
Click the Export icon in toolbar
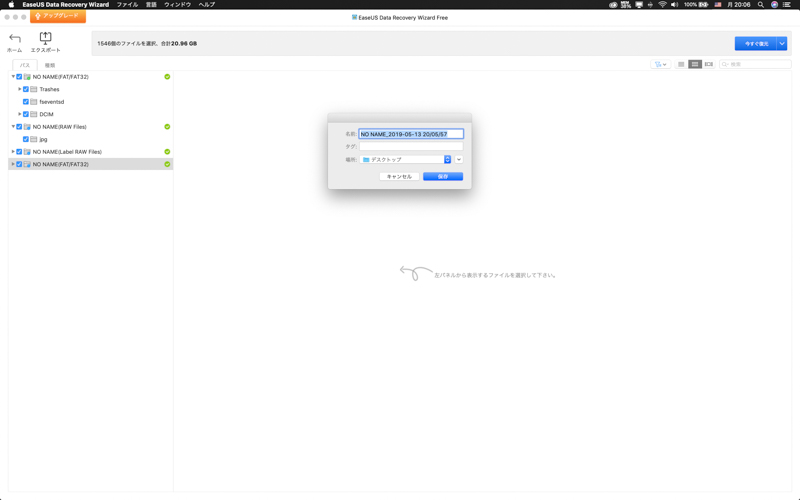click(x=45, y=38)
